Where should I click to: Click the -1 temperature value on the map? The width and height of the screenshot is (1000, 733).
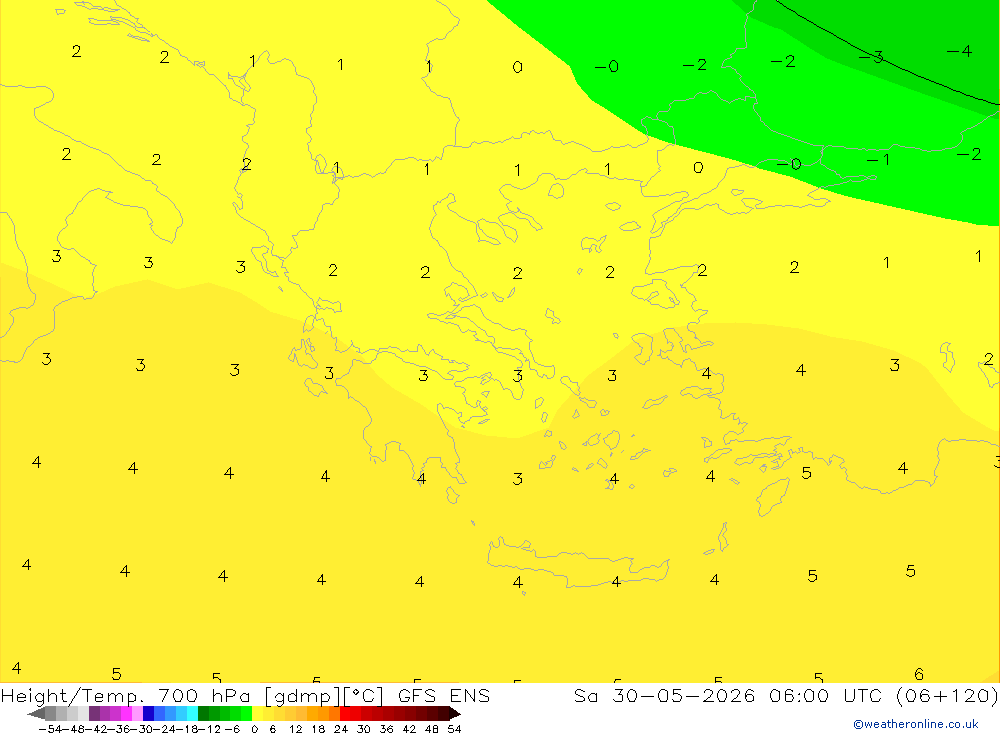(x=878, y=159)
